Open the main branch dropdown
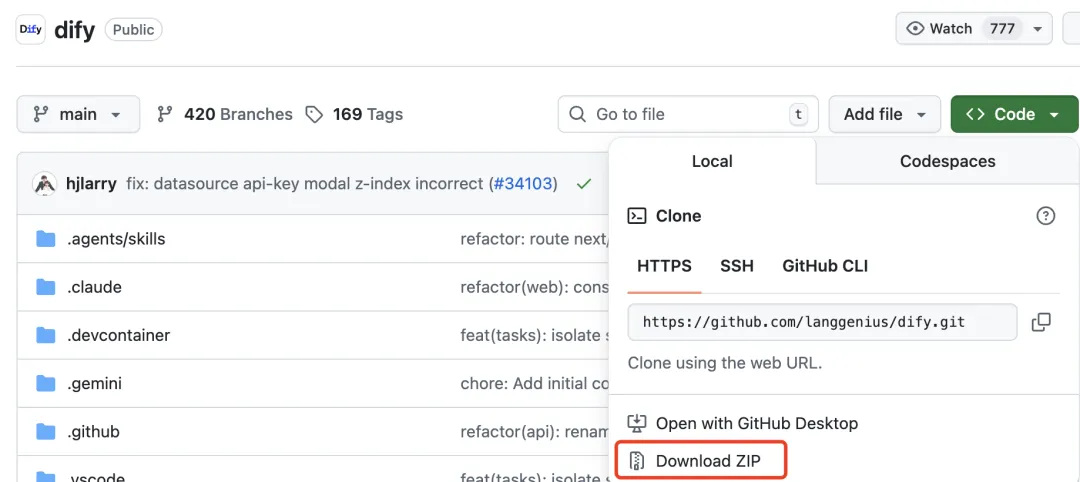This screenshot has height=482, width=1080. pos(78,114)
